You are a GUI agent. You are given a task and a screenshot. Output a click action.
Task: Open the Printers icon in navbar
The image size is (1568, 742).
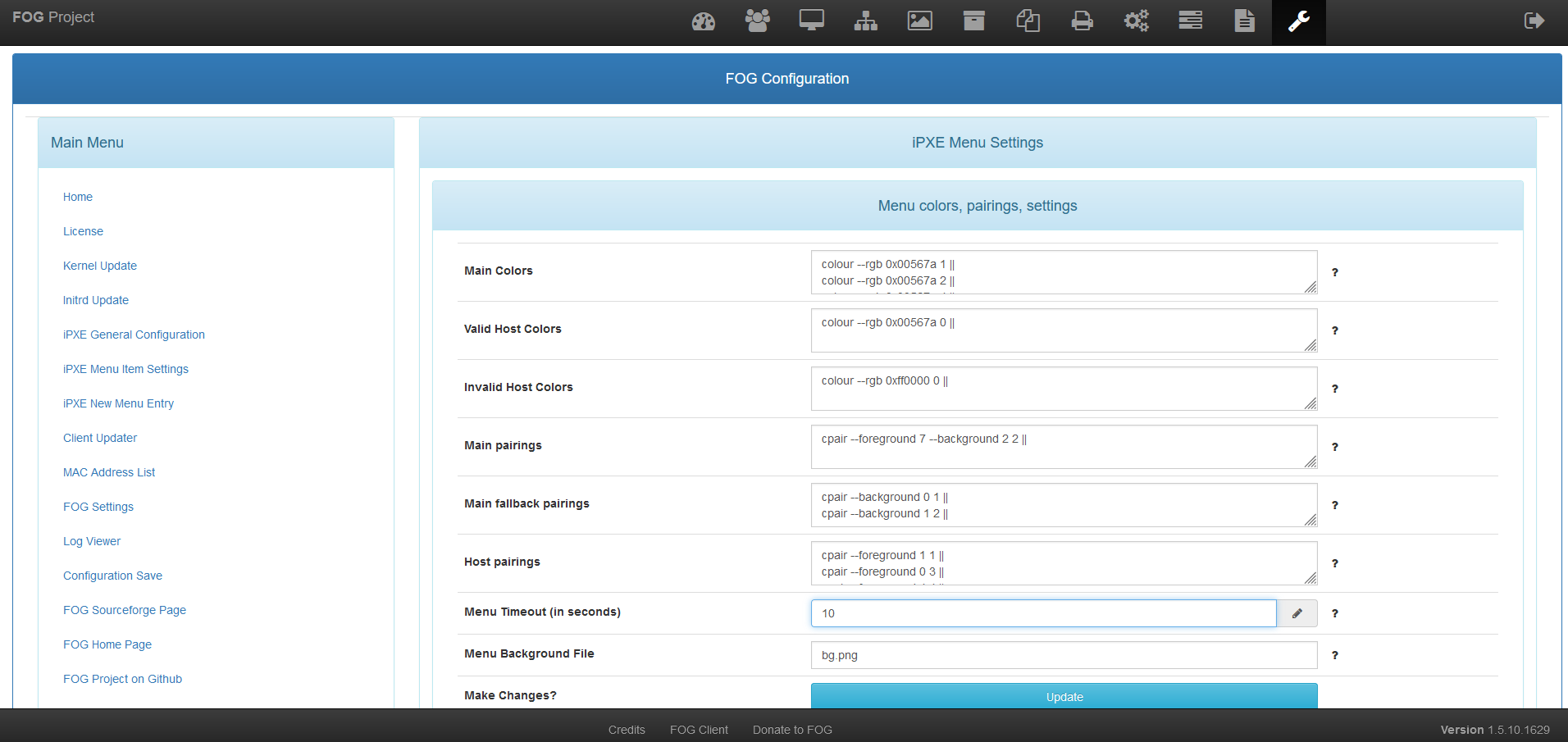pos(1082,21)
